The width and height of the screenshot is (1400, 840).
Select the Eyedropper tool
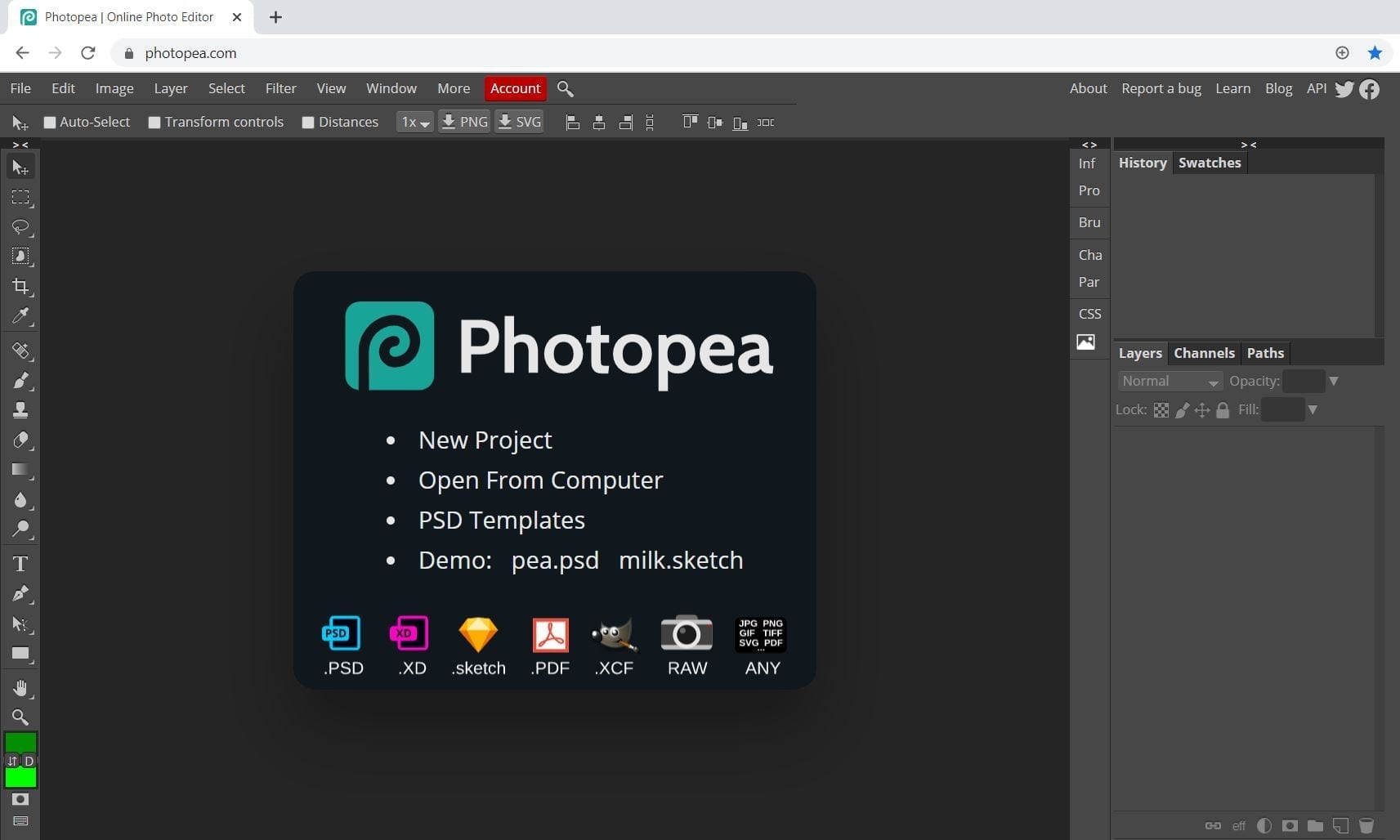[x=20, y=315]
